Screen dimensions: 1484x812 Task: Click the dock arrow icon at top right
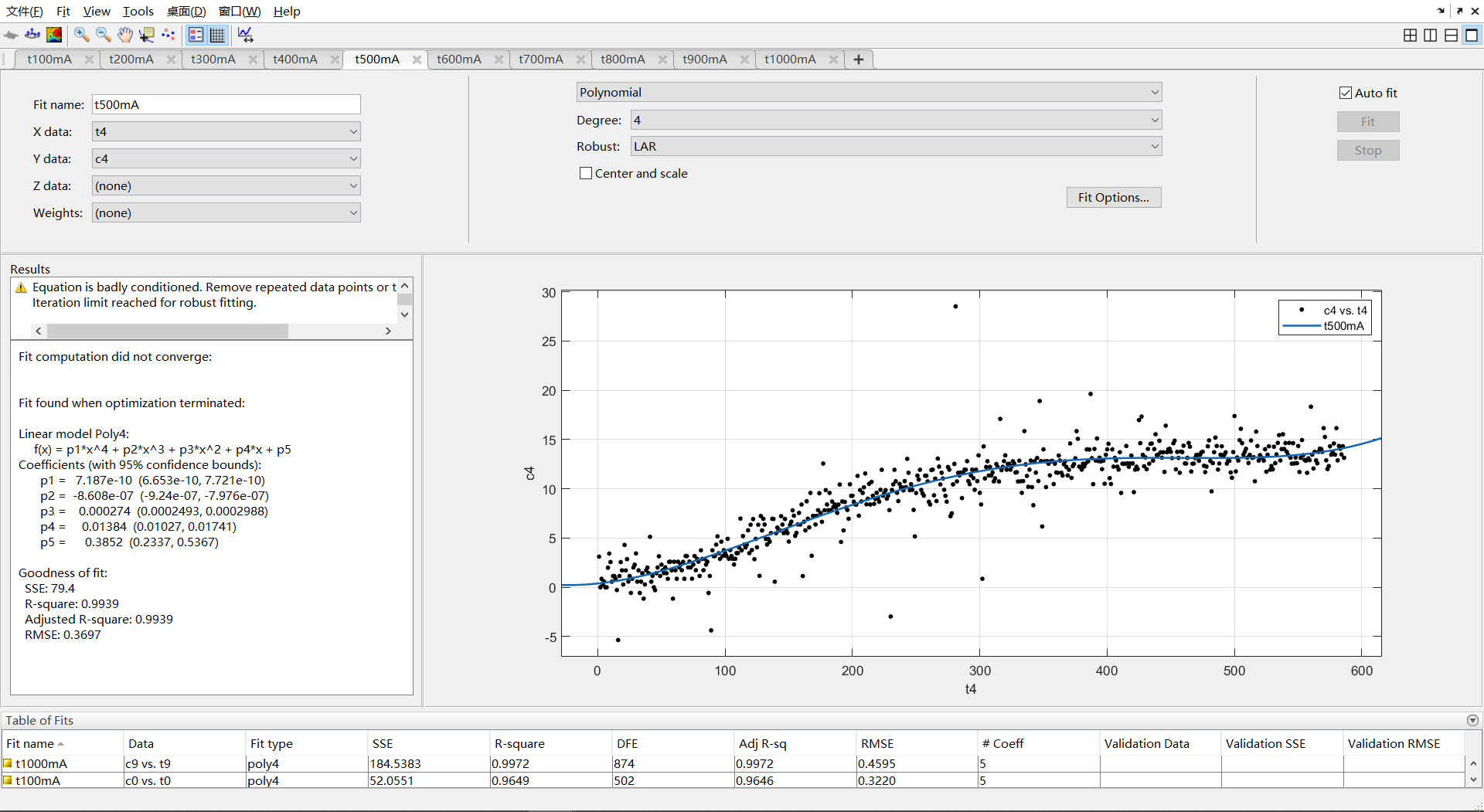click(1441, 11)
